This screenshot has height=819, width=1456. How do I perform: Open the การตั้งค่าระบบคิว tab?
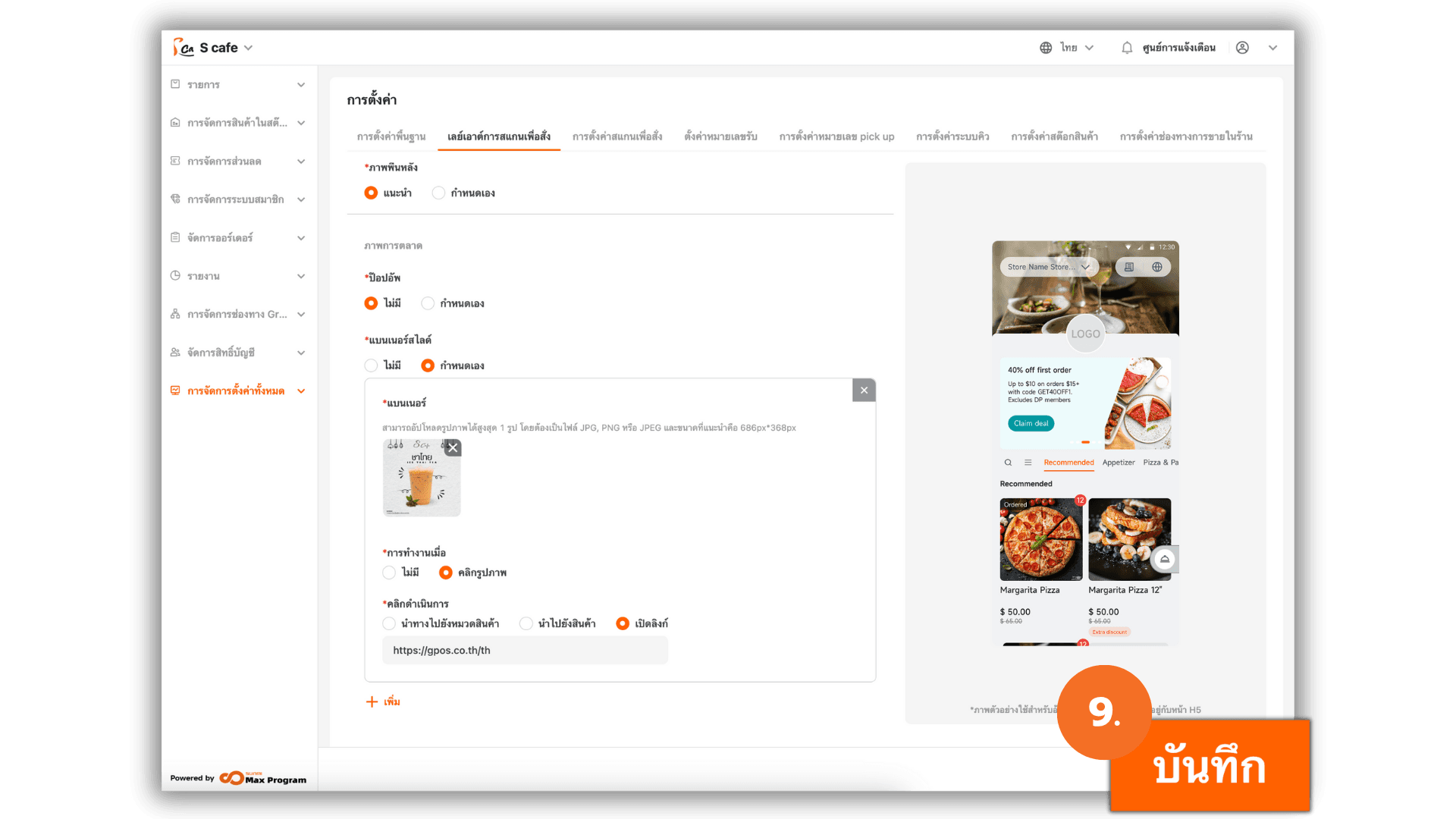952,136
